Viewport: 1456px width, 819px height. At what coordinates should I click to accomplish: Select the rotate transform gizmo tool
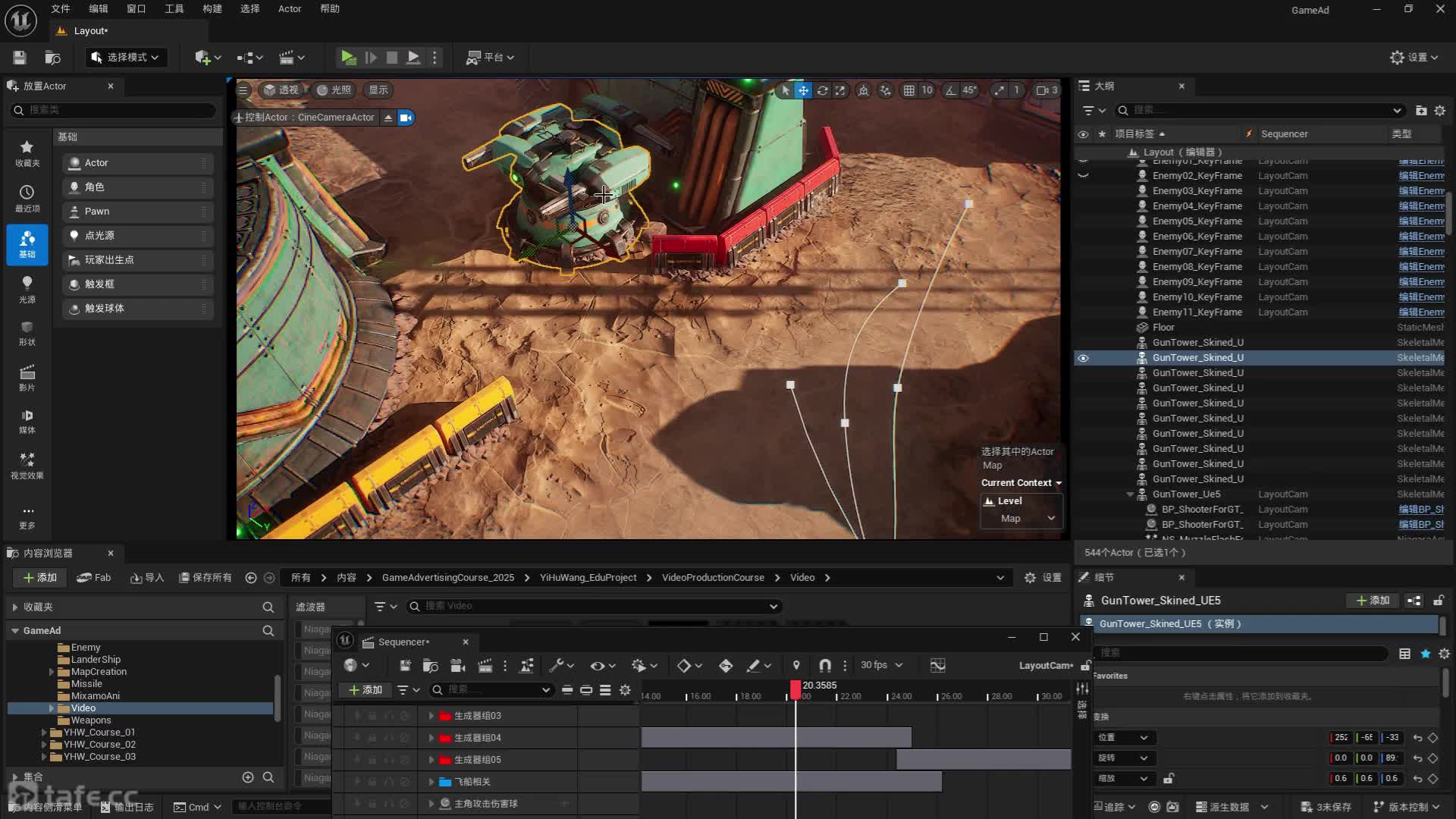(x=822, y=90)
